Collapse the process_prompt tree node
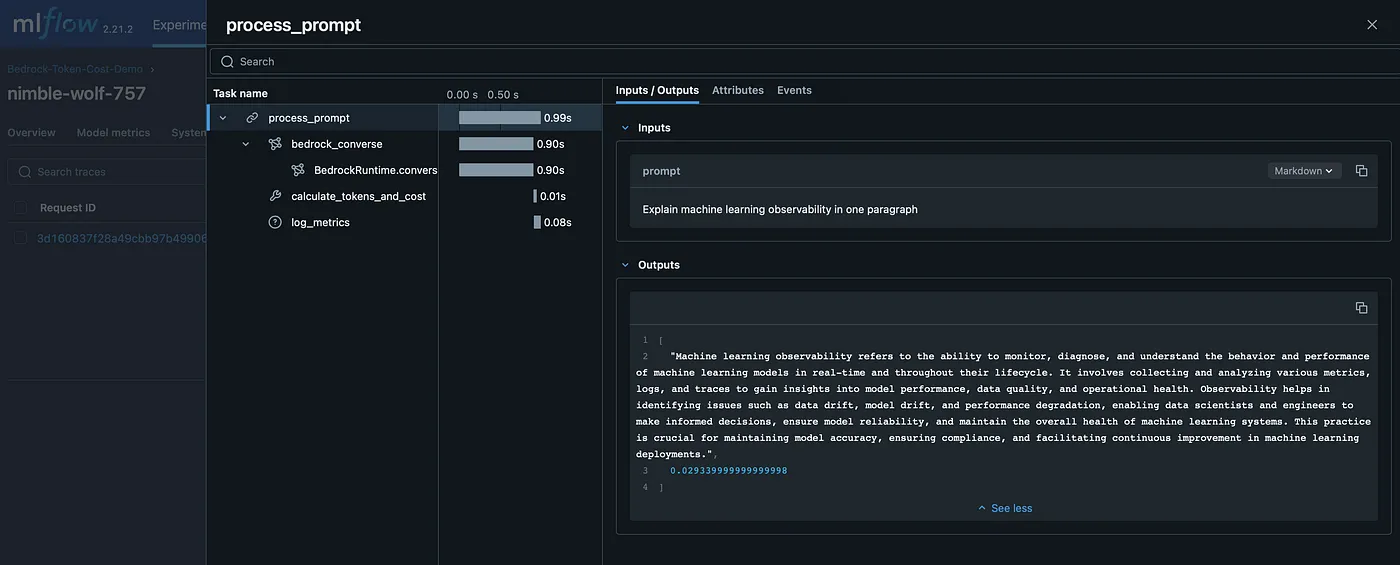The width and height of the screenshot is (1400, 565). 223,118
